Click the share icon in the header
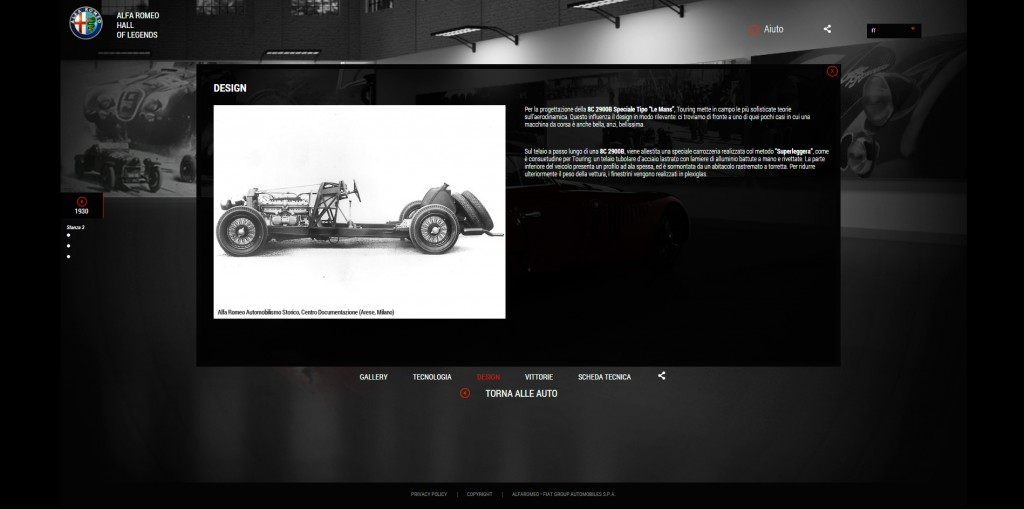This screenshot has width=1024, height=509. point(827,29)
